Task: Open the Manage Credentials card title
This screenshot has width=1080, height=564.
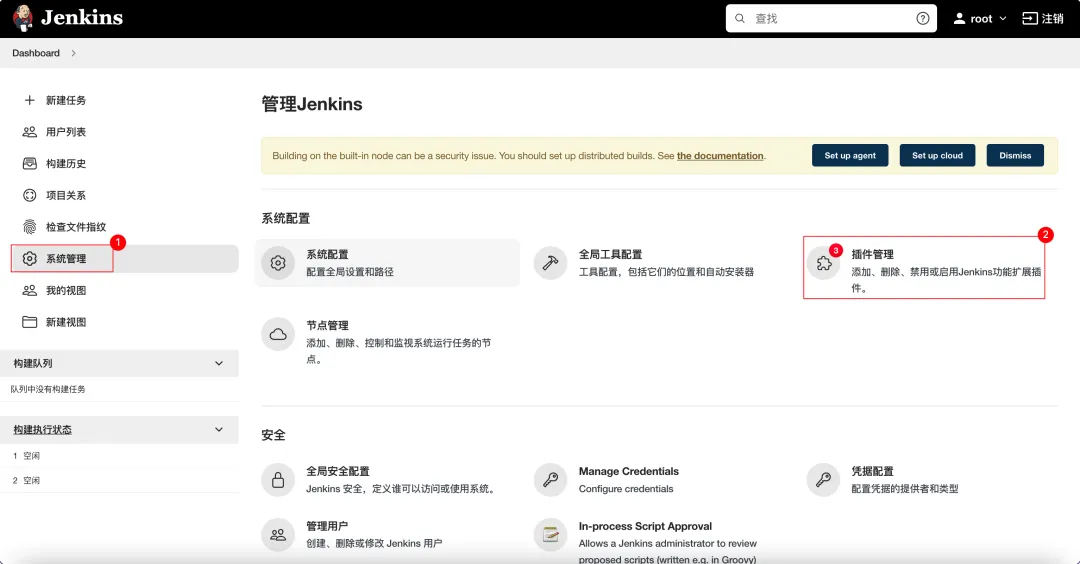Action: tap(628, 471)
